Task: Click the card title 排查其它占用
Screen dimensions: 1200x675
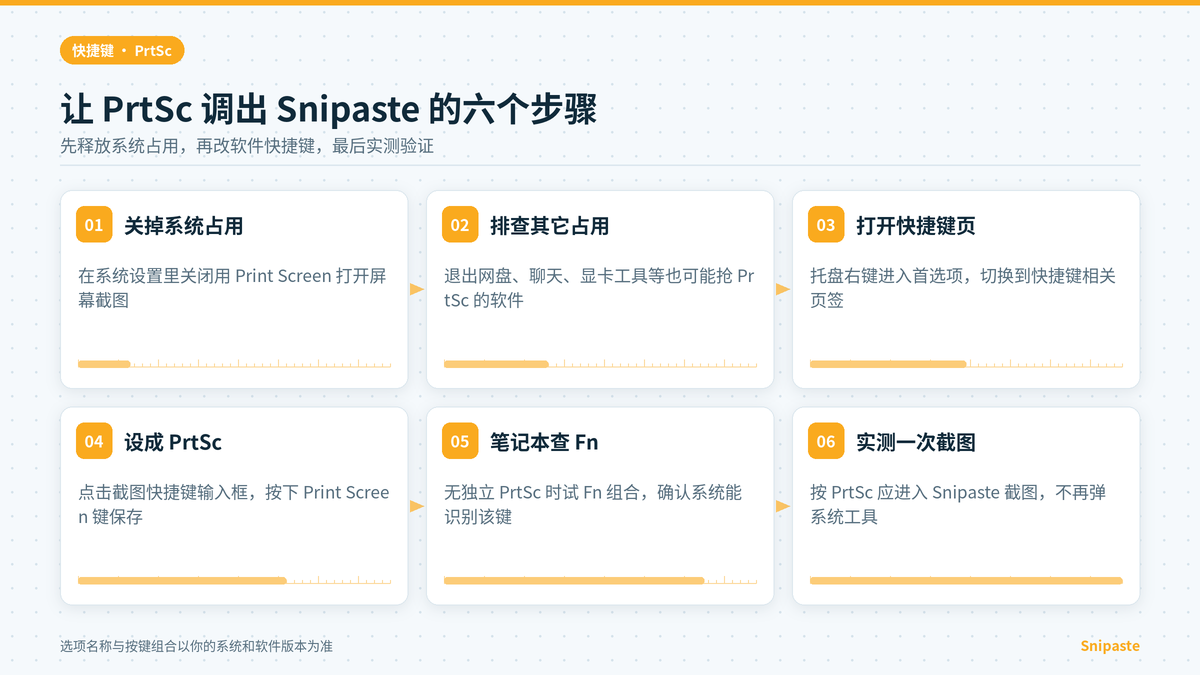Action: coord(550,226)
